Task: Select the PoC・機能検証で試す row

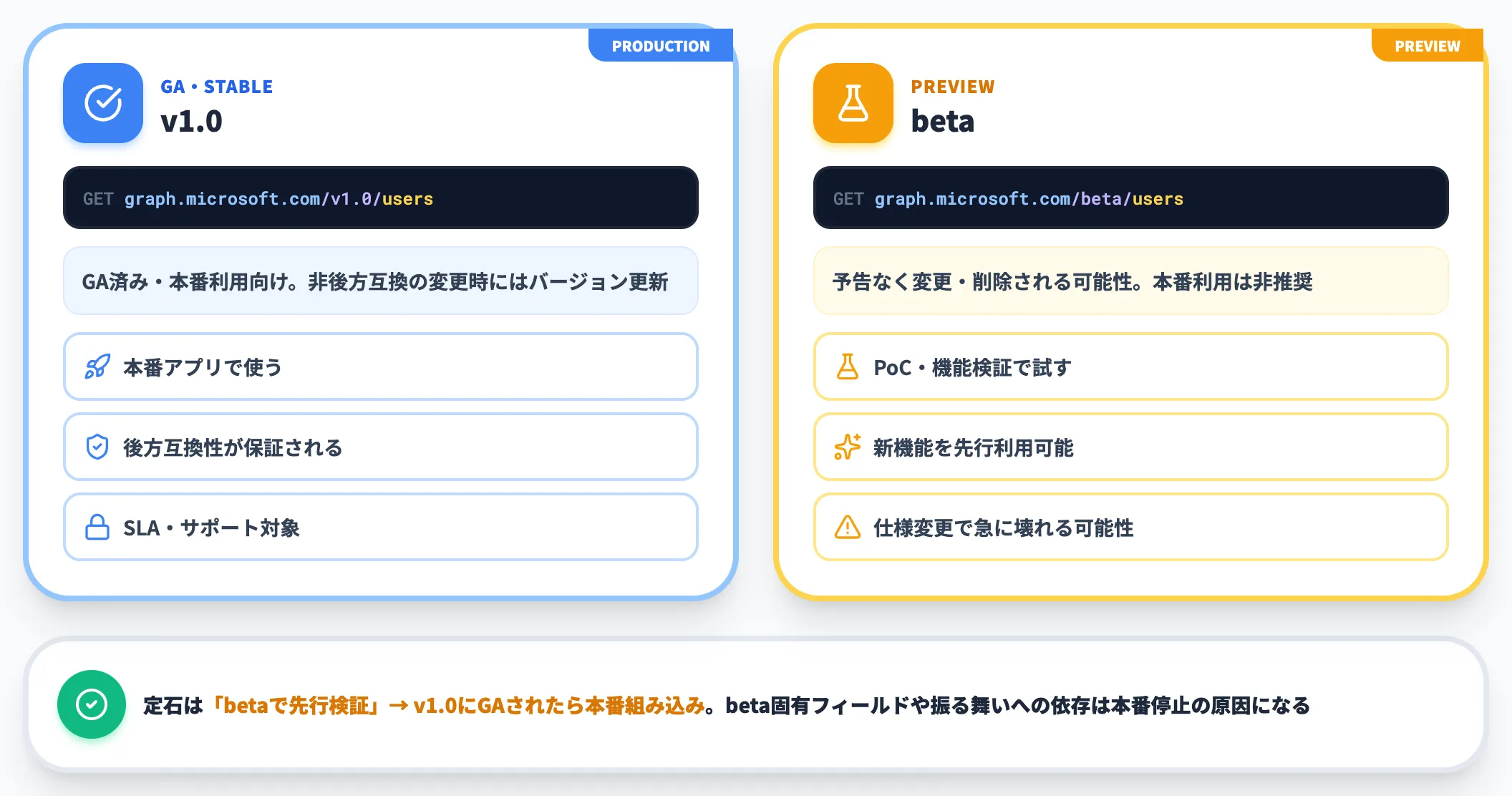Action: point(1131,367)
